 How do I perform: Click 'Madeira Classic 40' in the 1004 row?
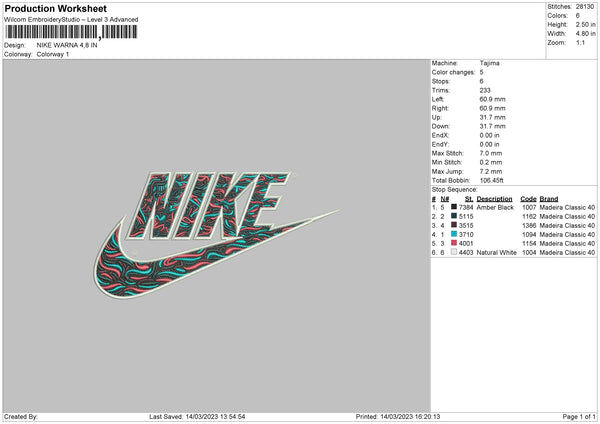[x=567, y=253]
